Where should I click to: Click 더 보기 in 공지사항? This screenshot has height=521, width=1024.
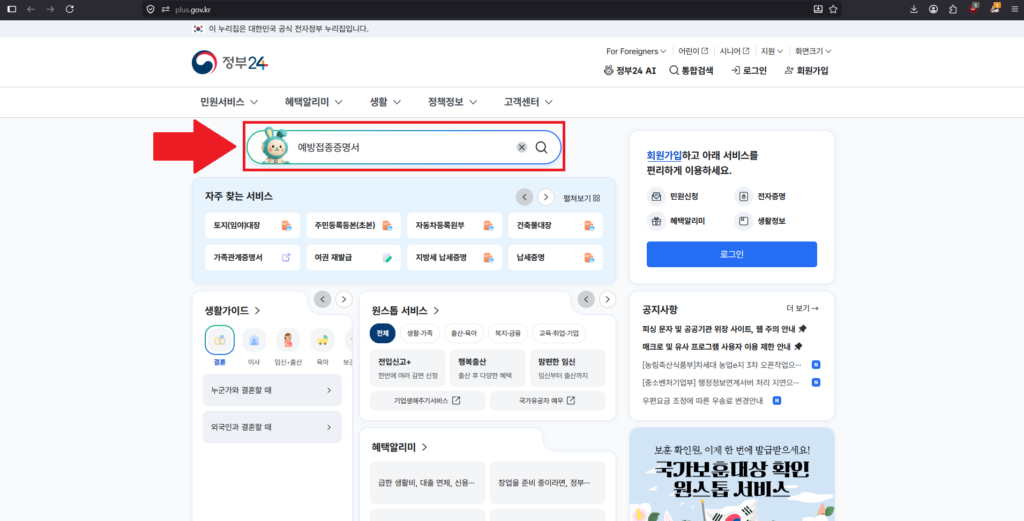tap(803, 308)
